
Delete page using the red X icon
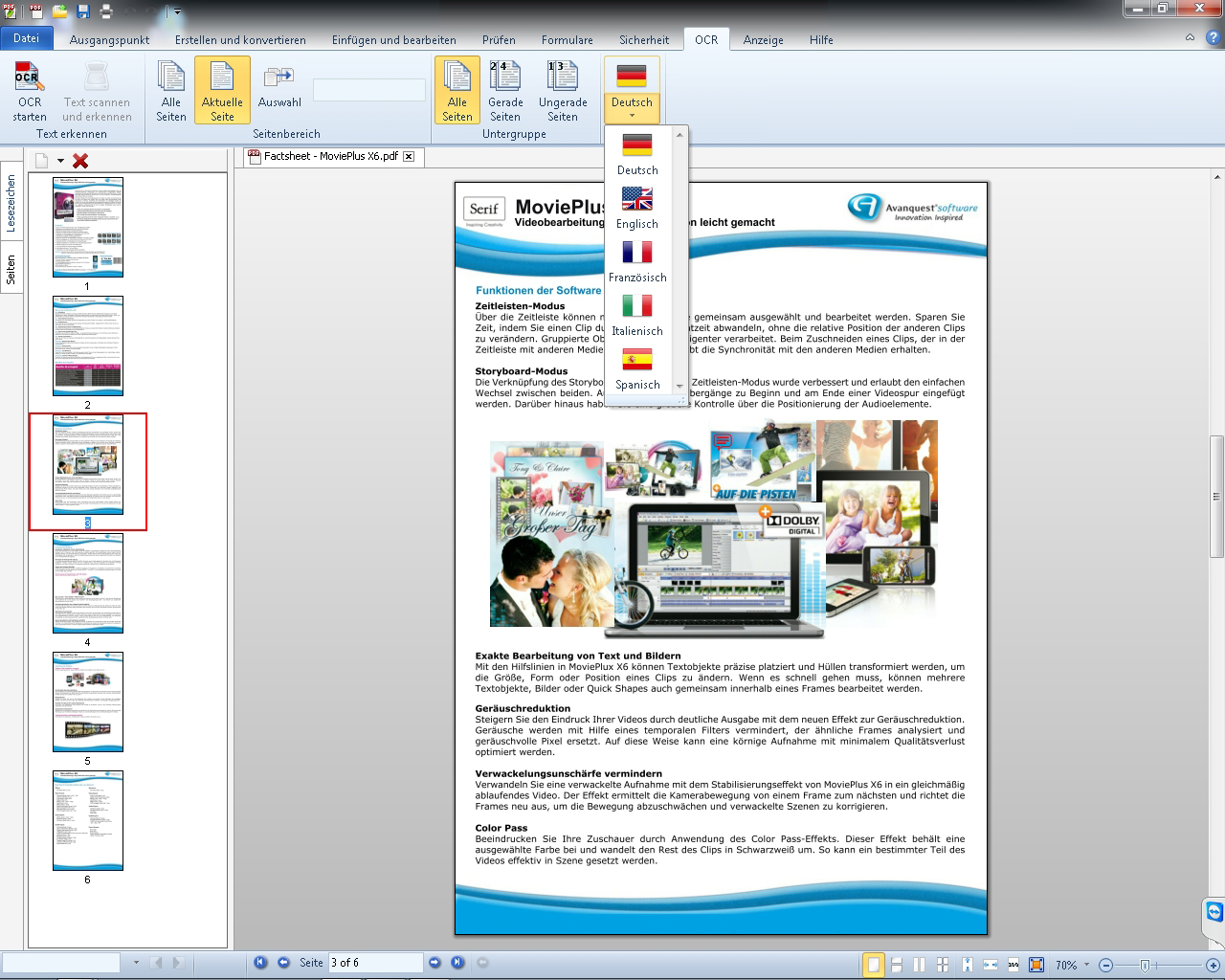click(x=80, y=161)
